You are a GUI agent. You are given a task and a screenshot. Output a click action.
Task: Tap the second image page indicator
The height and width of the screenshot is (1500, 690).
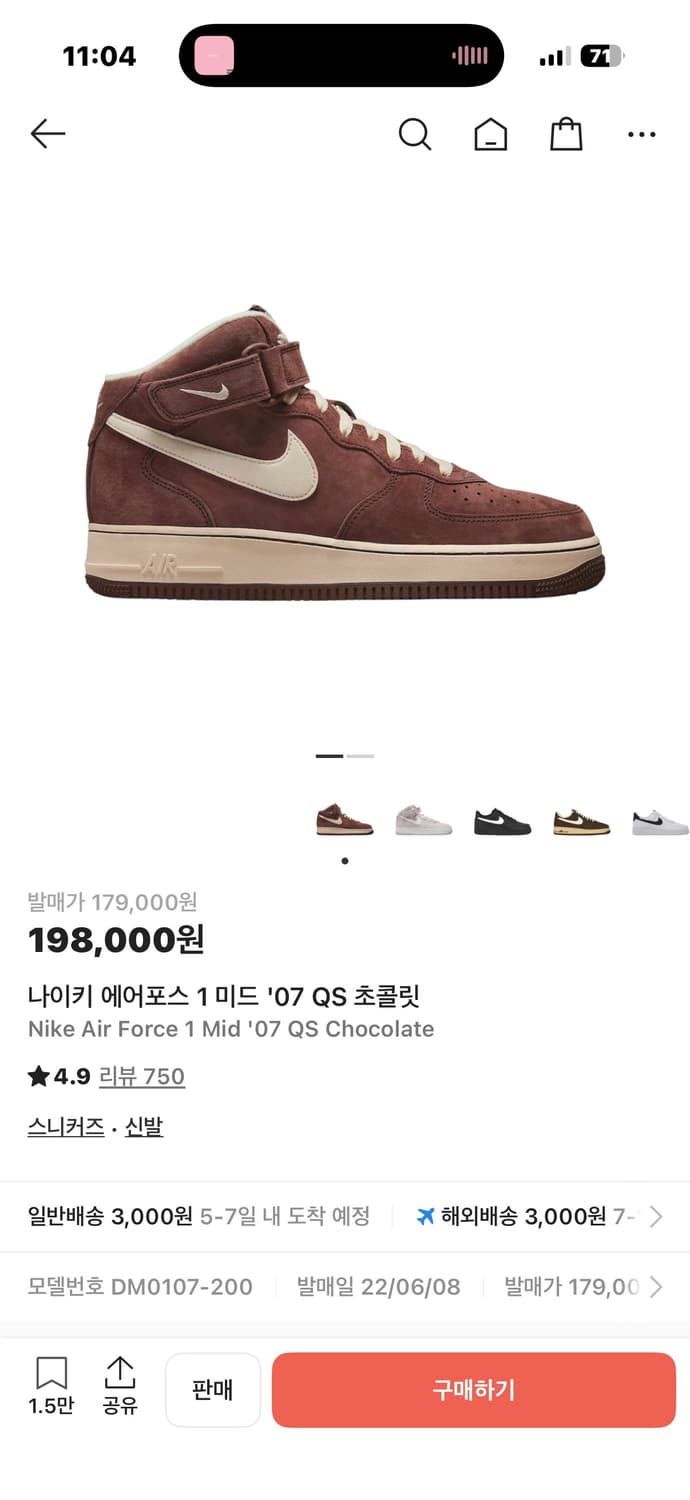pyautogui.click(x=360, y=756)
